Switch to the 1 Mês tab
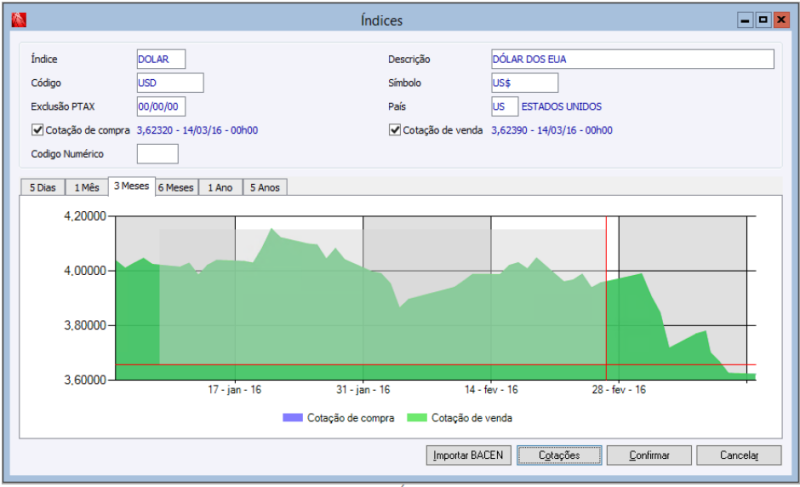 (x=87, y=188)
